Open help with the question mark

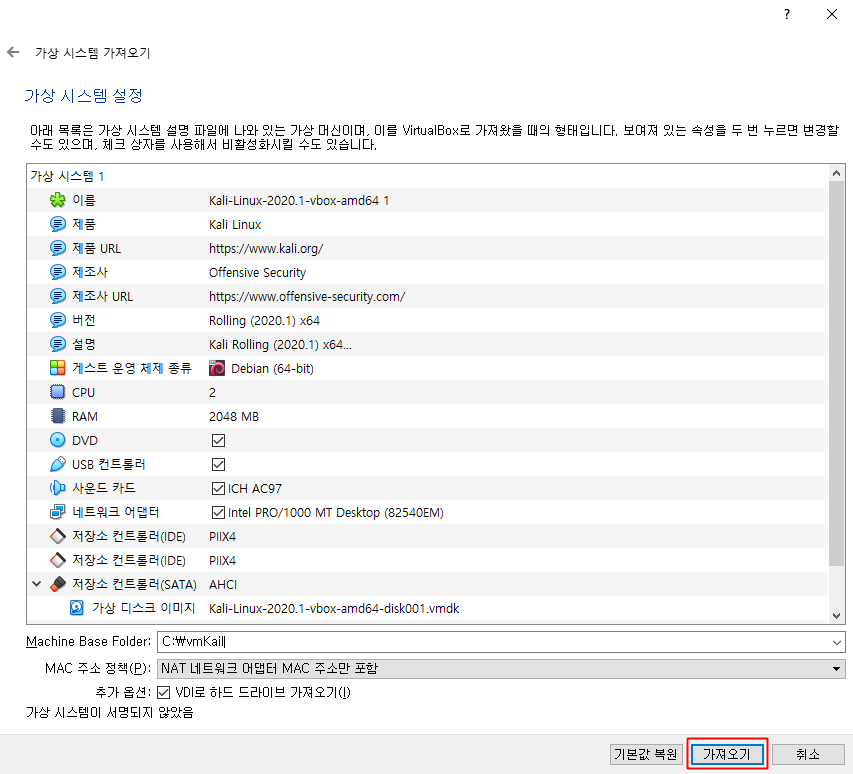point(787,14)
